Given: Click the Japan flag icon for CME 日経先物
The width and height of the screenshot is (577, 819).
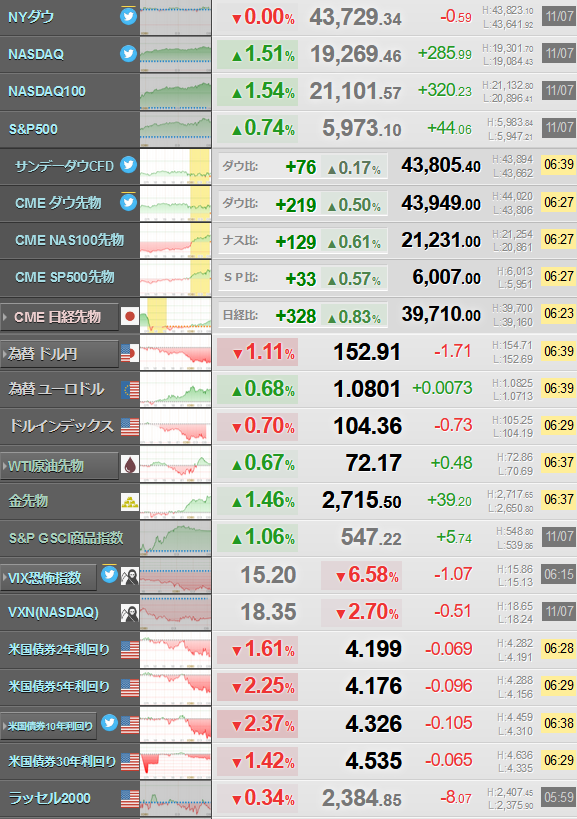Looking at the screenshot, I should point(130,316).
